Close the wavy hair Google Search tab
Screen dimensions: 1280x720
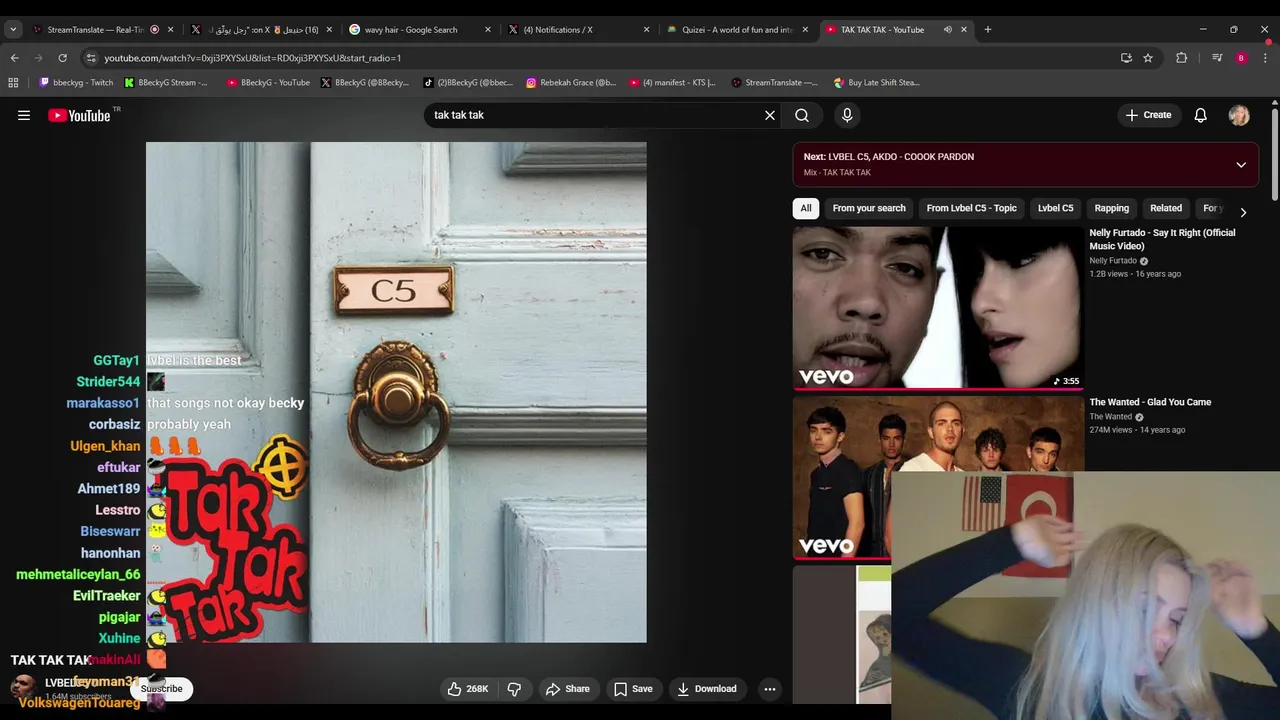click(488, 30)
